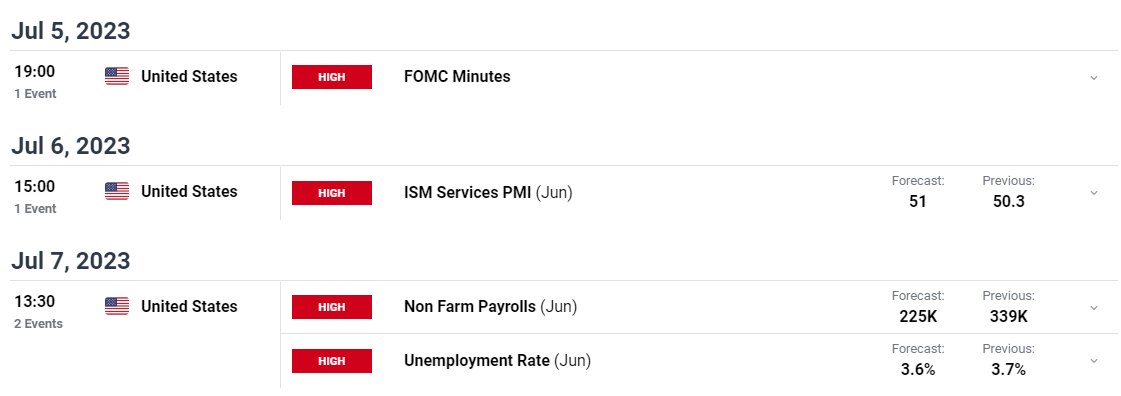Click the US flag beside ISM Services PMI
The width and height of the screenshot is (1121, 396).
(x=117, y=192)
